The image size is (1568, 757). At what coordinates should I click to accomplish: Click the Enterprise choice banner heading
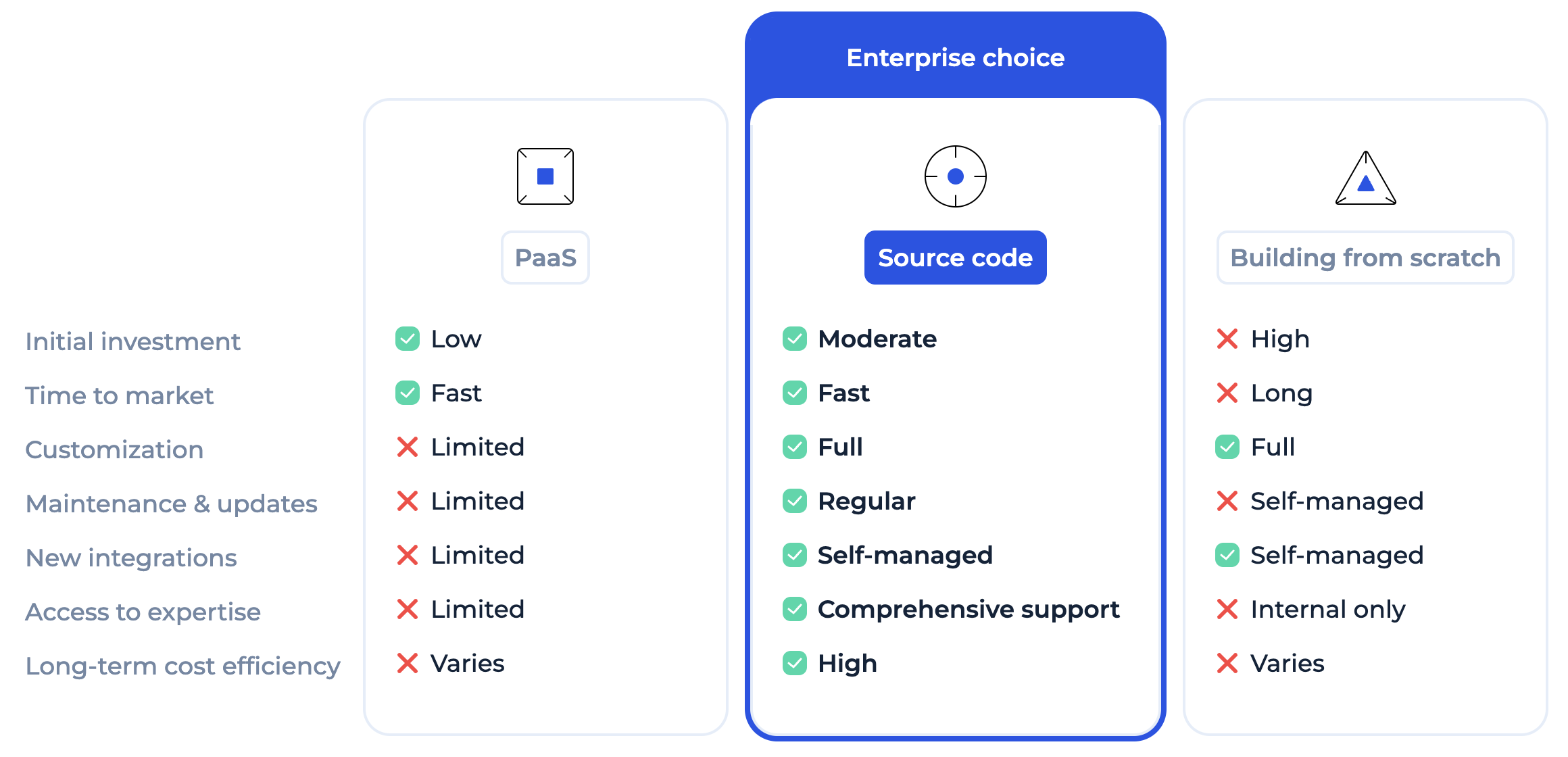[x=956, y=57]
